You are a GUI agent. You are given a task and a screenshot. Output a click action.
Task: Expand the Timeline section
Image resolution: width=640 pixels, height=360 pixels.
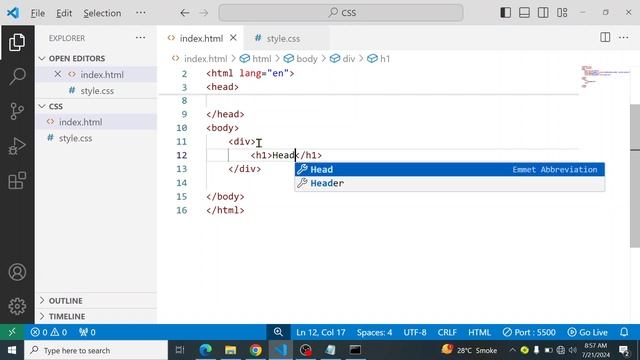(x=96, y=316)
